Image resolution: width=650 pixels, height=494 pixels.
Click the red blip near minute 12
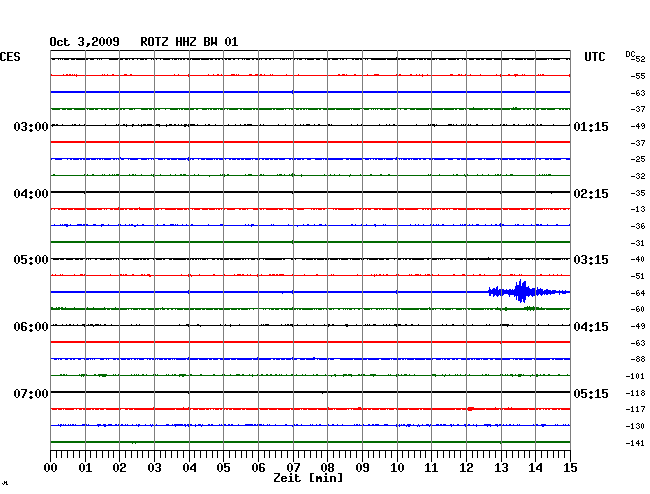(x=471, y=409)
